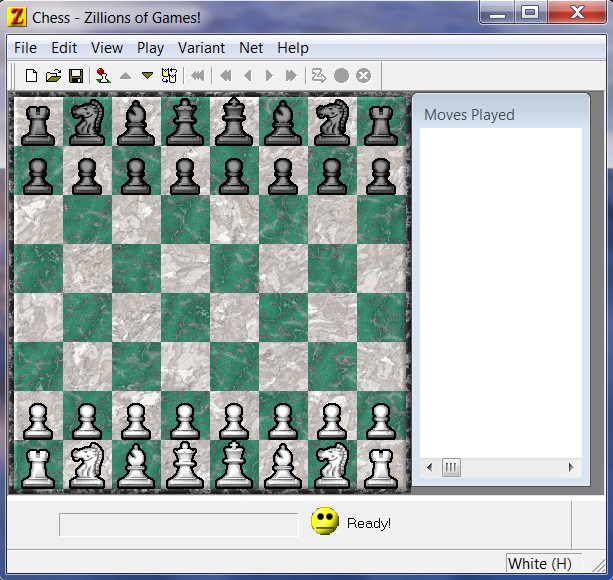Viewport: 613px width, 580px height.
Task: Save the game with floppy disk icon
Action: (76, 75)
